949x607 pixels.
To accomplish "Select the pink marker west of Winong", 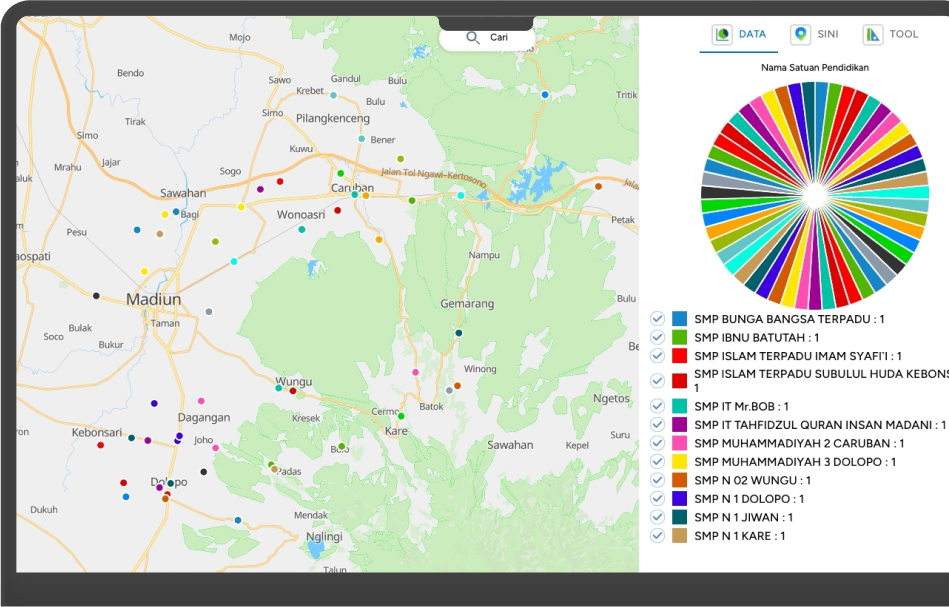I will coord(416,372).
